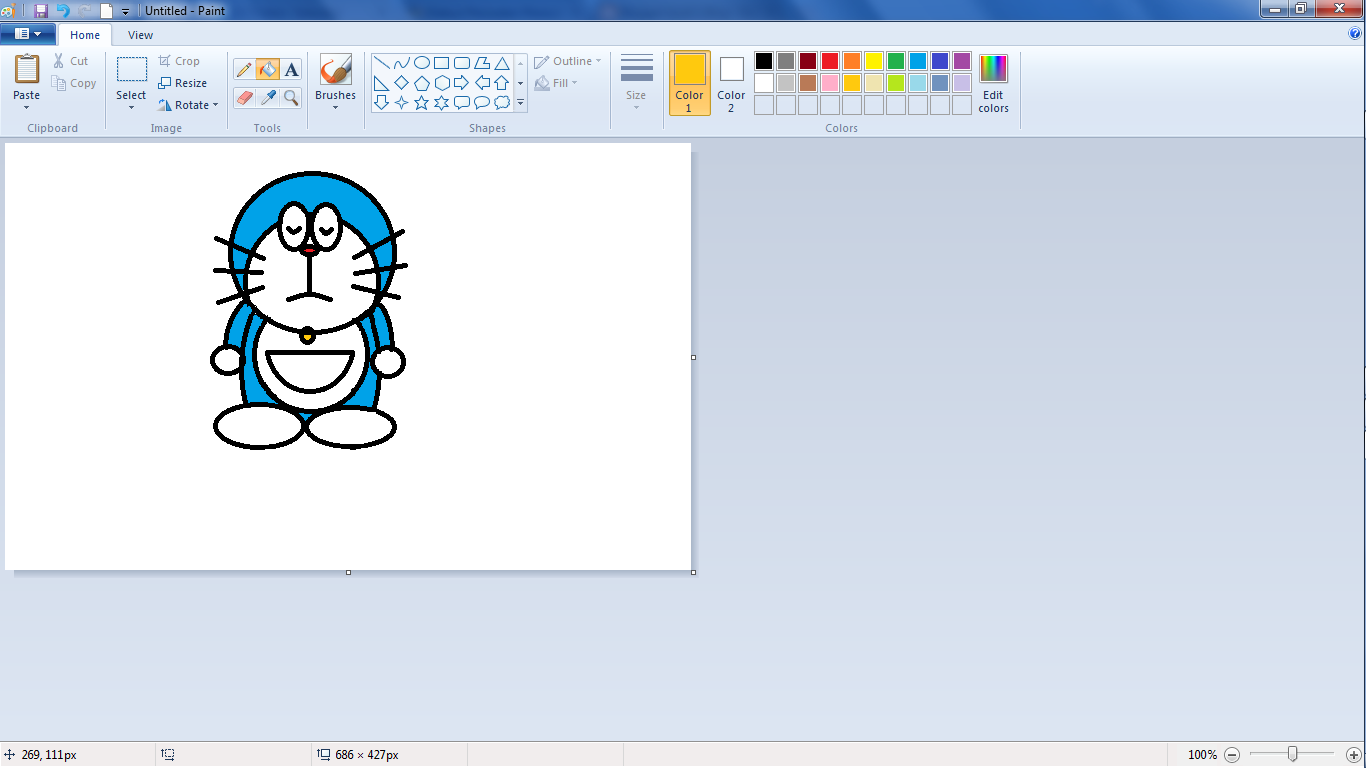Open the Brushes tool button
The image size is (1366, 768).
coord(336,69)
